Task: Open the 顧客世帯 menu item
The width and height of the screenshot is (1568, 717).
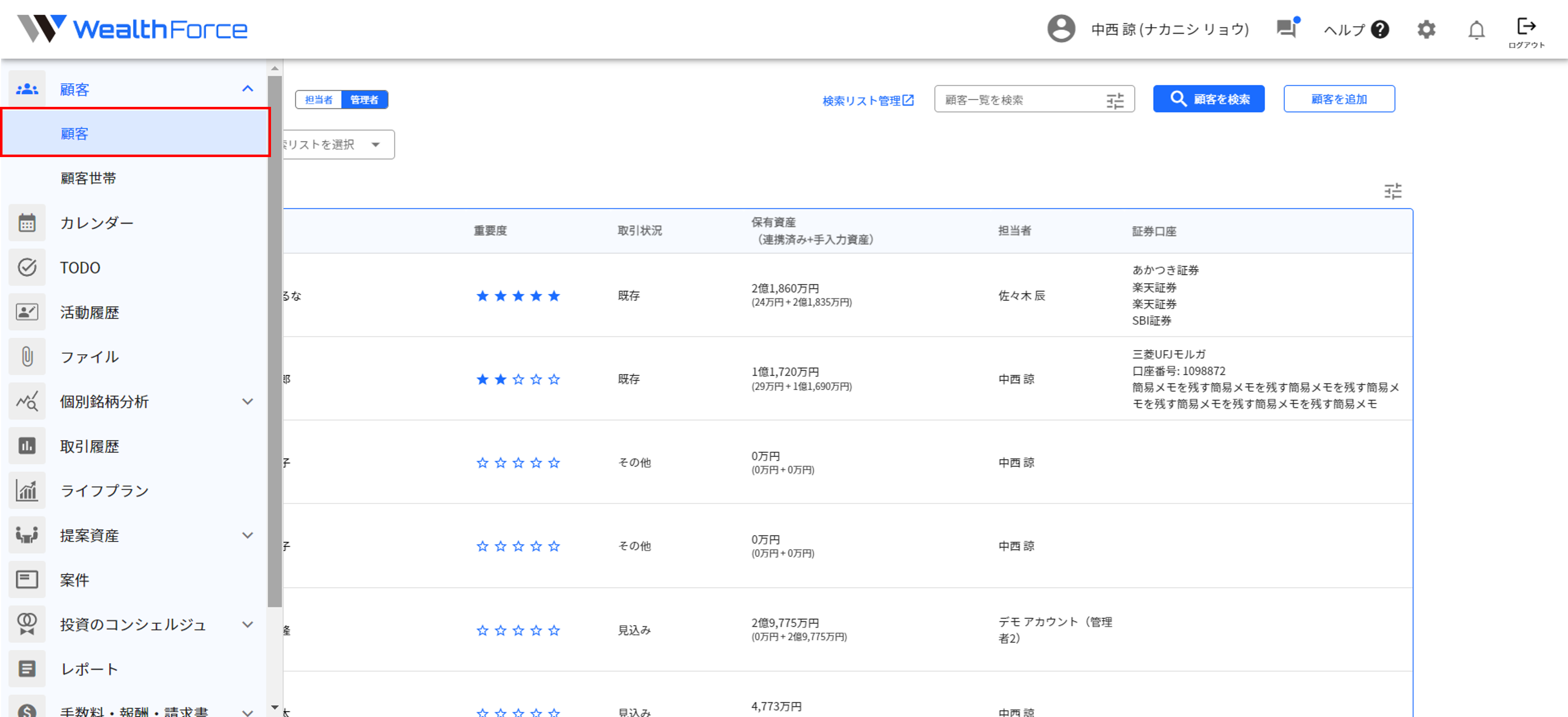Action: [88, 178]
